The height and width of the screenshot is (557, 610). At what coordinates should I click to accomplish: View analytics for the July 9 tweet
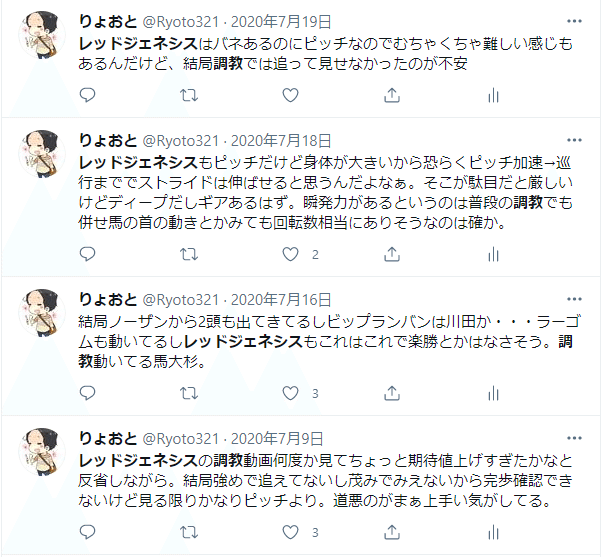493,532
